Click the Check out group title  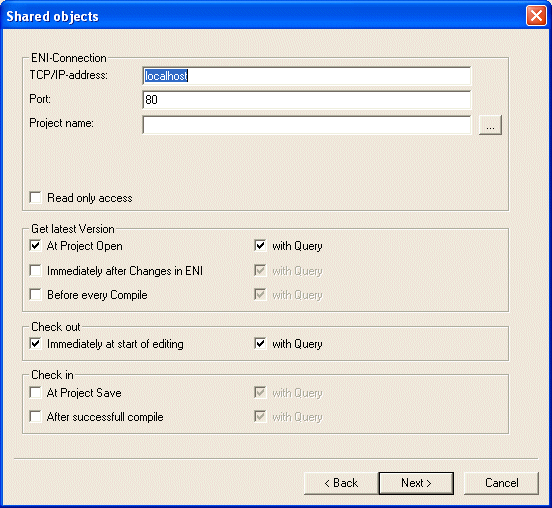[x=56, y=327]
